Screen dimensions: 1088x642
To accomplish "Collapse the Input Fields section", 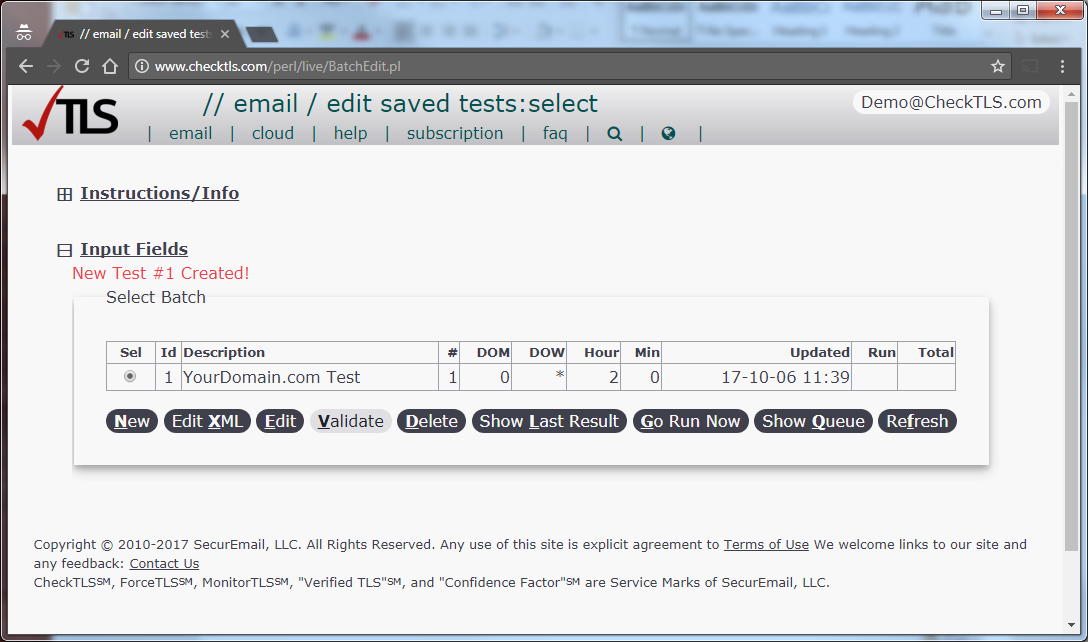I will coord(65,250).
